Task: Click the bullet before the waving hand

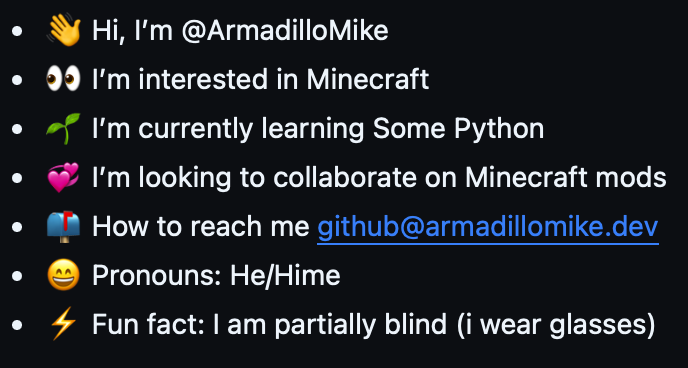Action: click(17, 32)
